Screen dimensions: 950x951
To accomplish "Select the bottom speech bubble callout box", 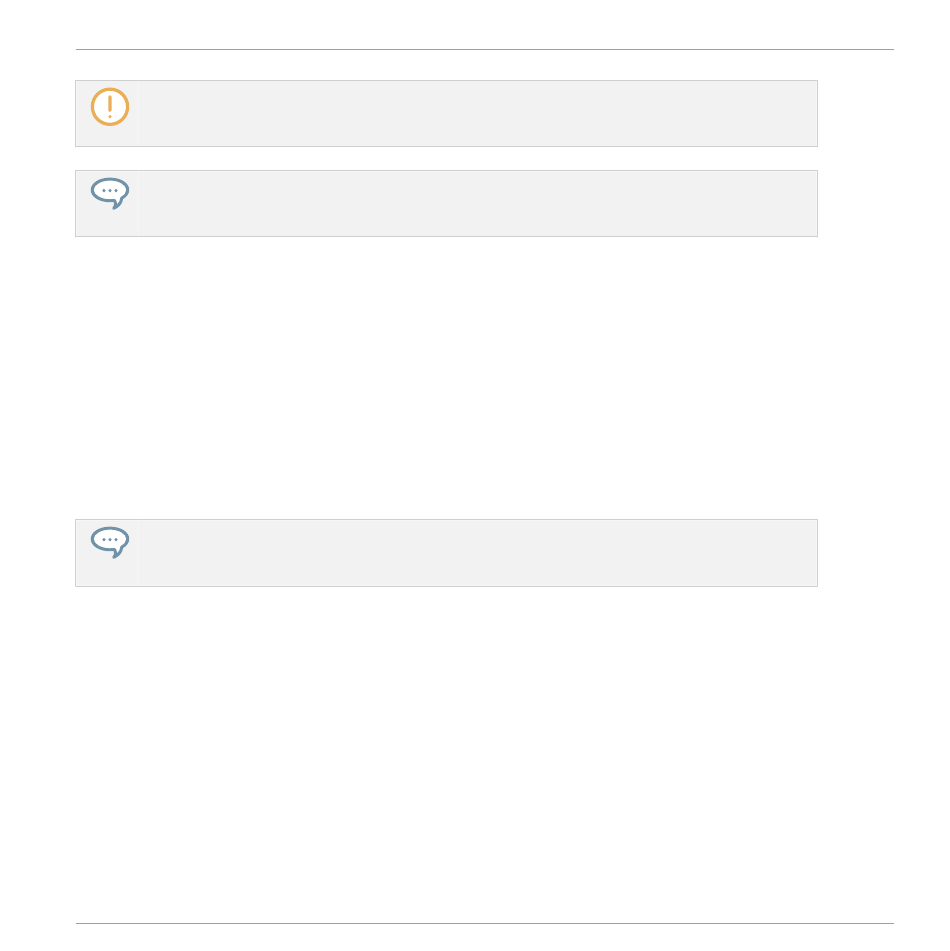I will (x=446, y=553).
